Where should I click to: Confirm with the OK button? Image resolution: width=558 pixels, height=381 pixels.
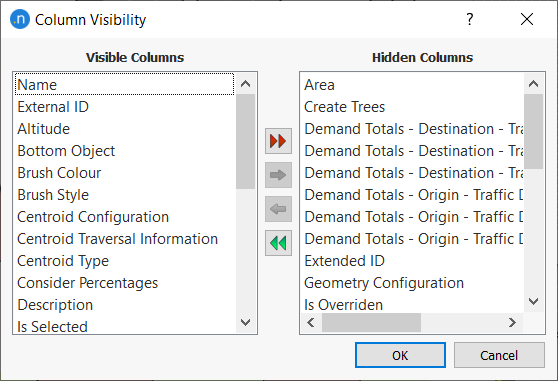400,355
